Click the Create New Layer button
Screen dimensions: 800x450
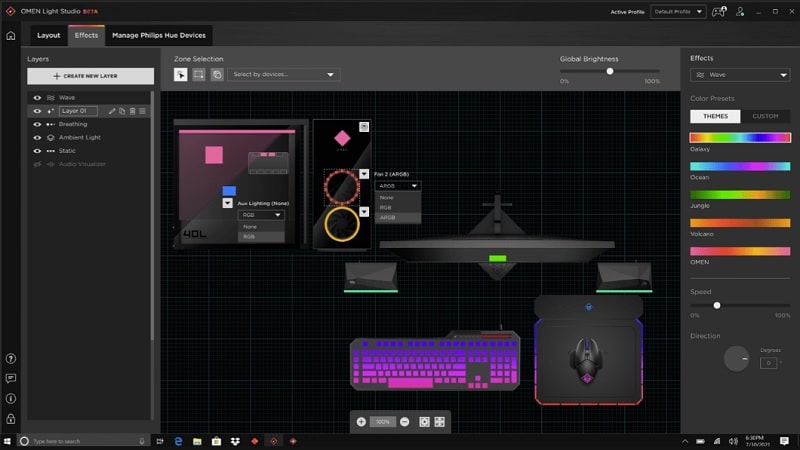[x=90, y=76]
